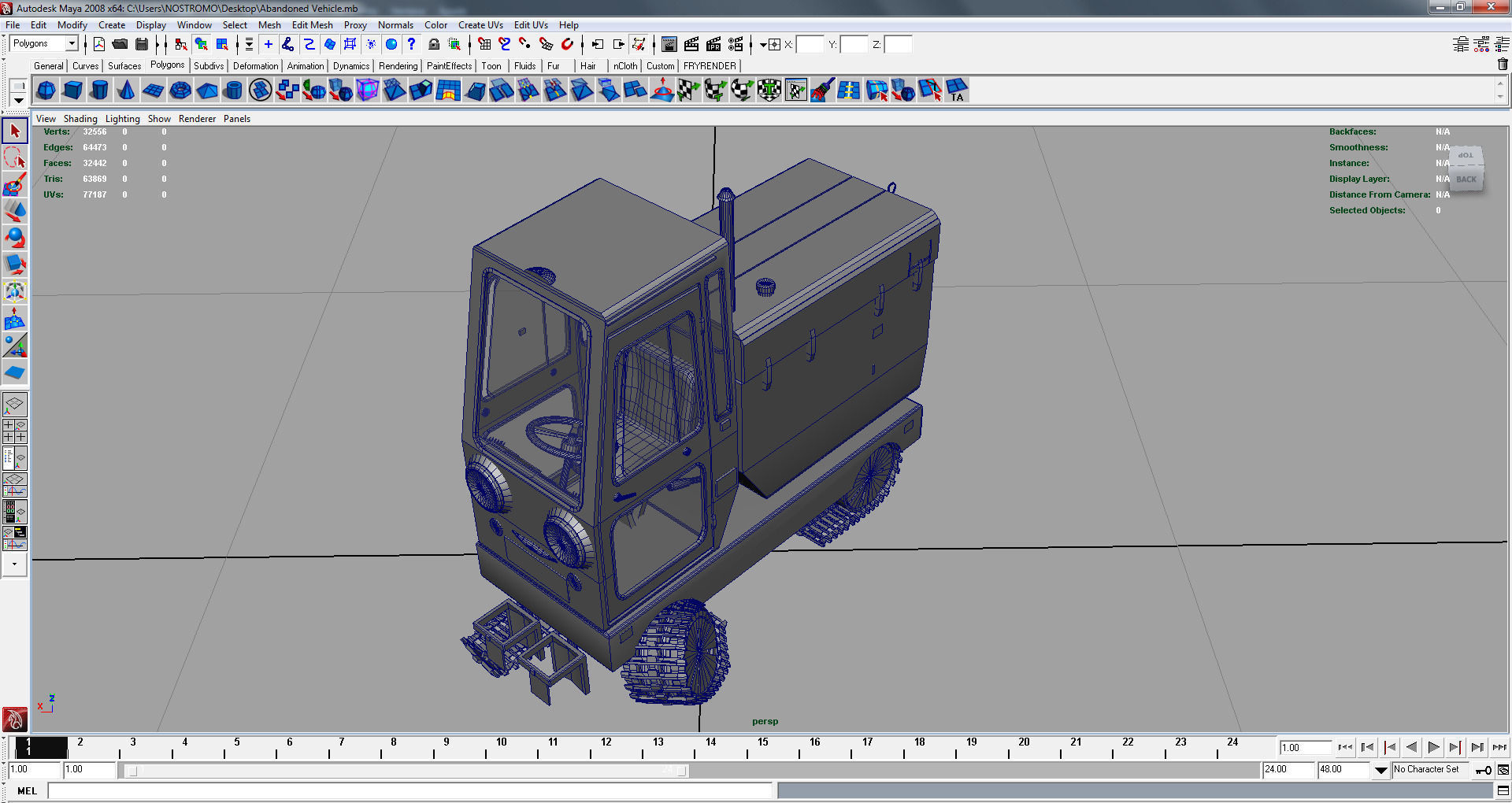1512x803 pixels.
Task: Switch to the Rendering shelf tab
Action: coord(398,66)
